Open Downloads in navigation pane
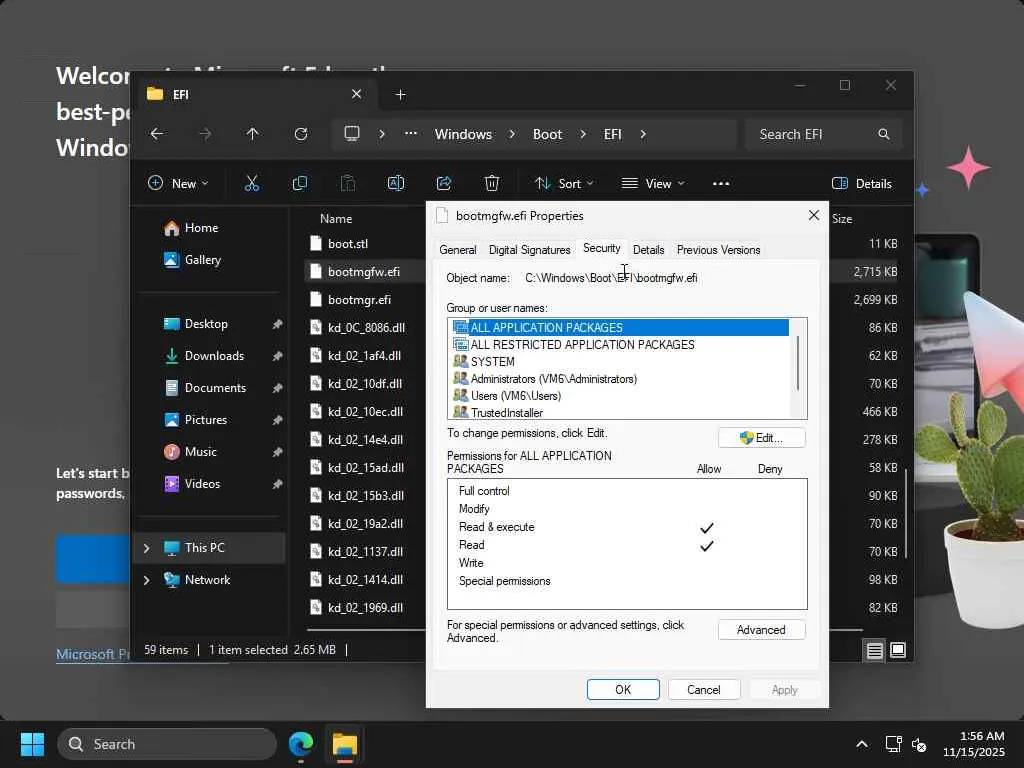 pos(214,356)
